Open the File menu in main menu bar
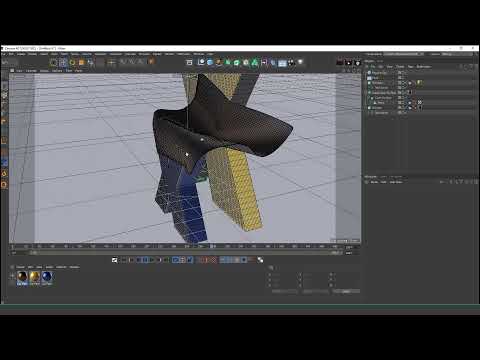The width and height of the screenshot is (480, 360). pyautogui.click(x=4, y=54)
